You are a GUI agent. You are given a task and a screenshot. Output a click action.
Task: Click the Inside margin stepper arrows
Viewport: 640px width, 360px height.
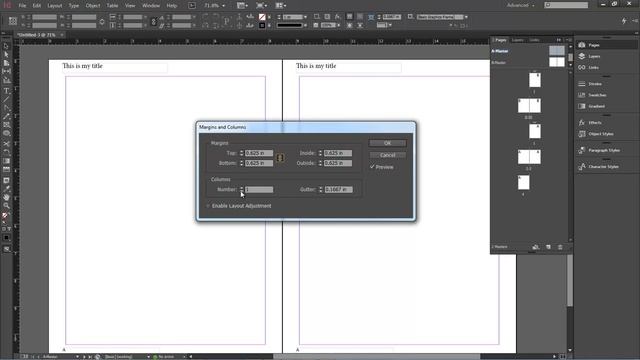click(x=320, y=153)
